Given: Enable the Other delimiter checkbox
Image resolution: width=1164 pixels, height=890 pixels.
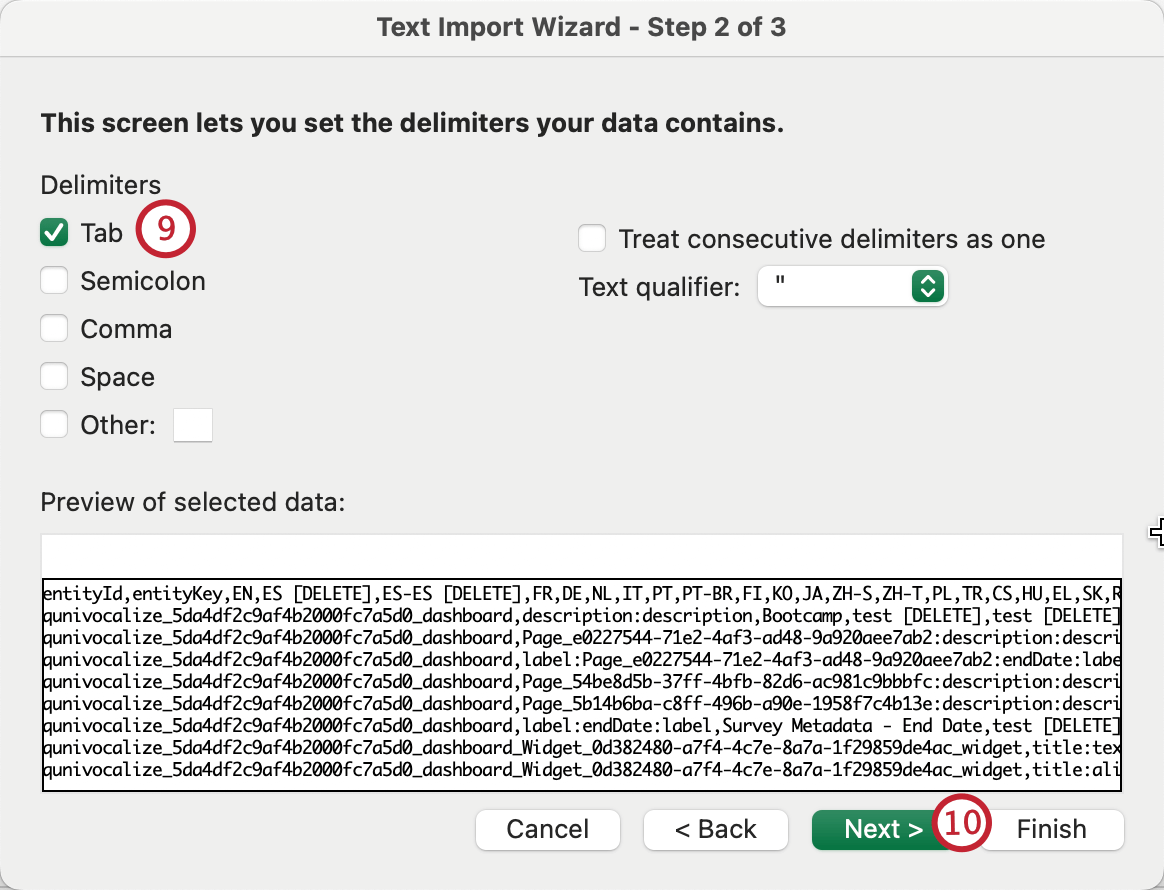Looking at the screenshot, I should pyautogui.click(x=55, y=424).
